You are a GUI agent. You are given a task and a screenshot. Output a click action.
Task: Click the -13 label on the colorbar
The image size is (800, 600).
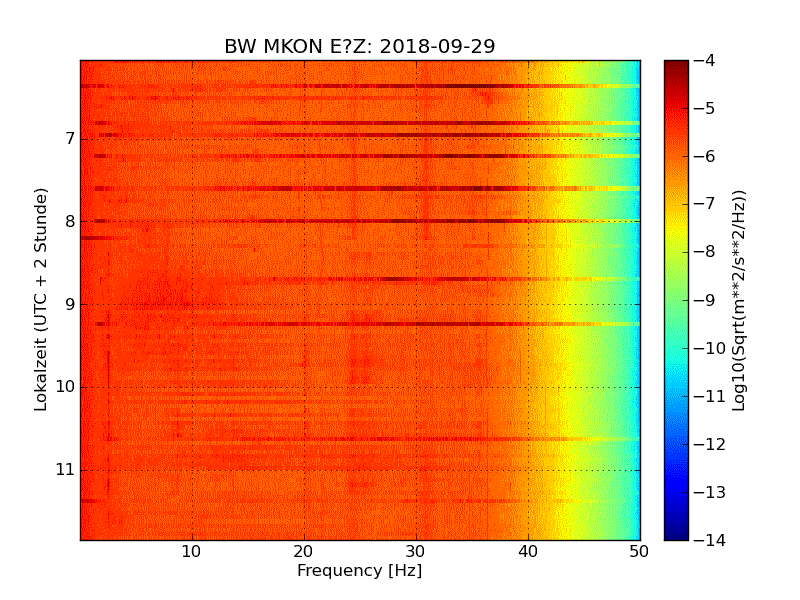point(710,492)
